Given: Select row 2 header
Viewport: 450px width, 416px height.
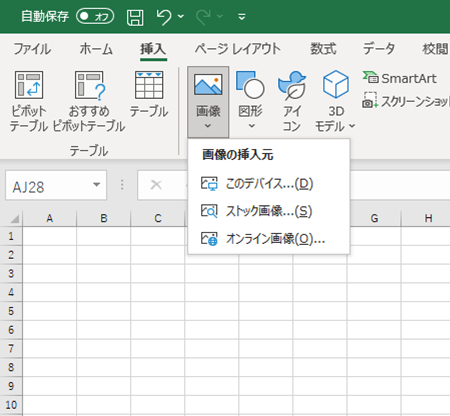Looking at the screenshot, I should pos(11,255).
